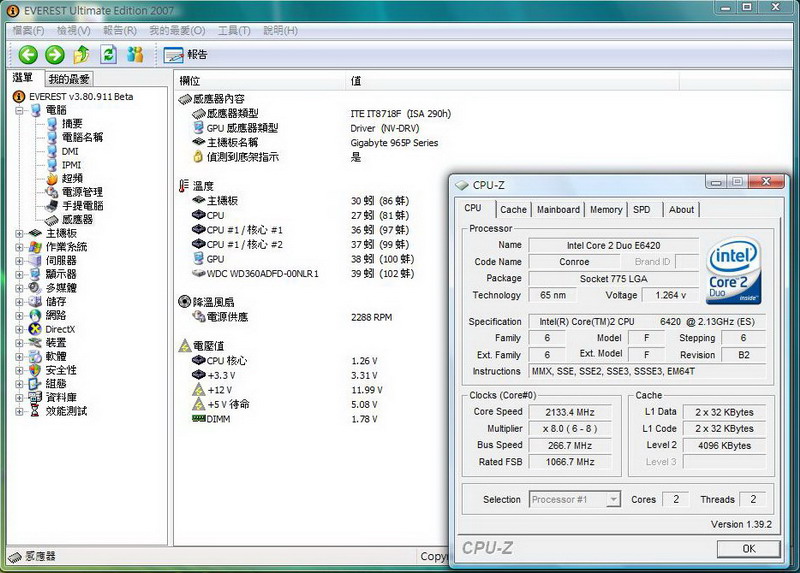Expand the 儲存 tree node

tap(19, 302)
